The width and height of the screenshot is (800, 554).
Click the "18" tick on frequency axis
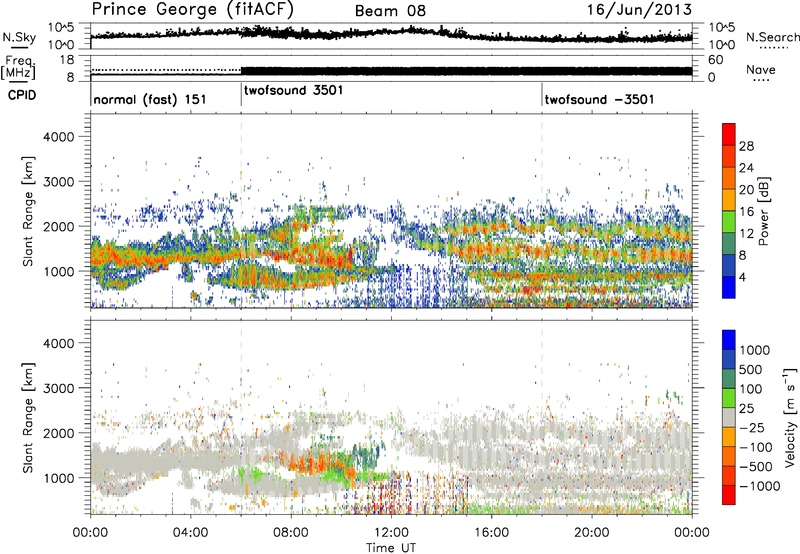(67, 60)
